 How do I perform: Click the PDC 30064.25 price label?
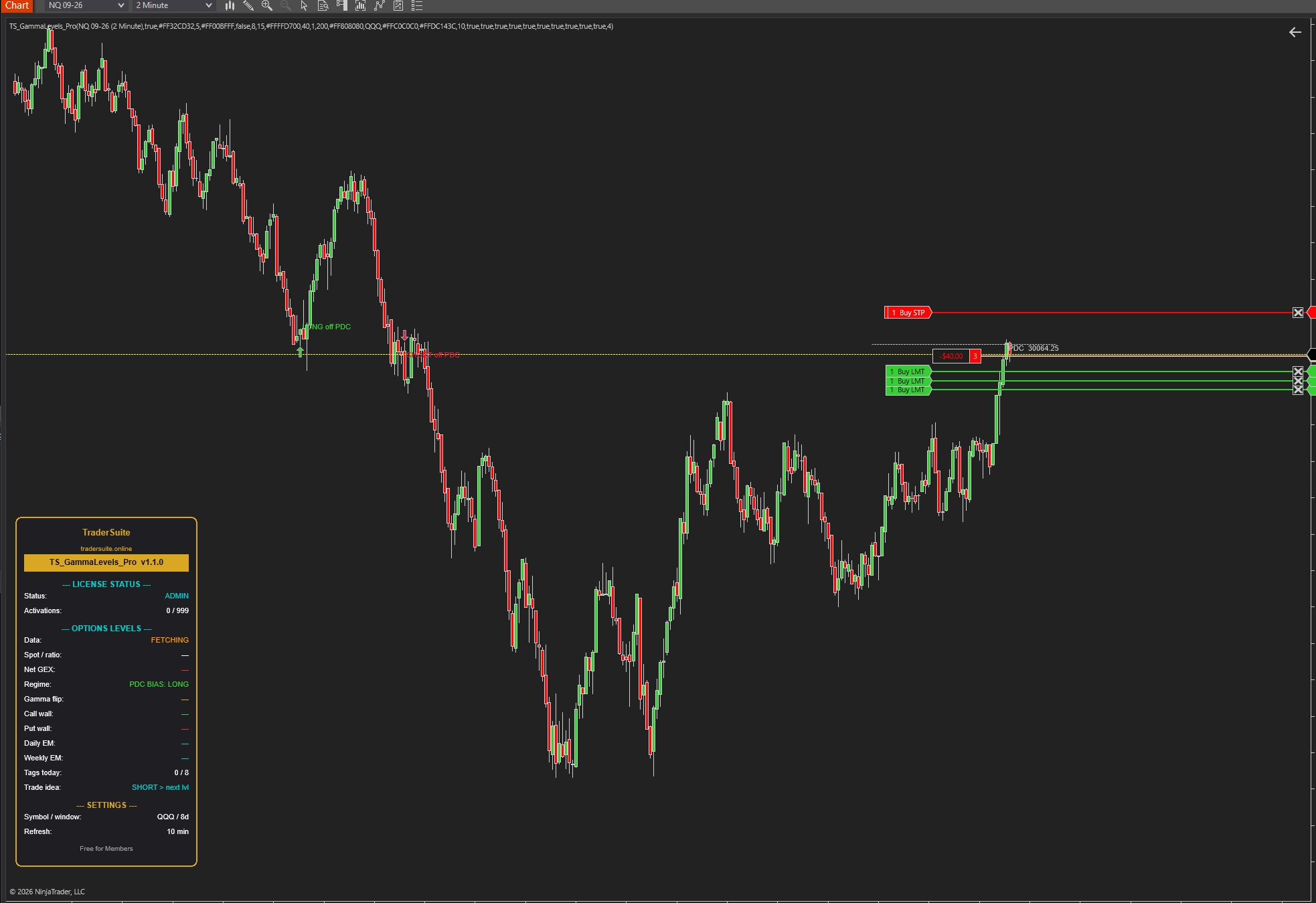click(x=1034, y=348)
